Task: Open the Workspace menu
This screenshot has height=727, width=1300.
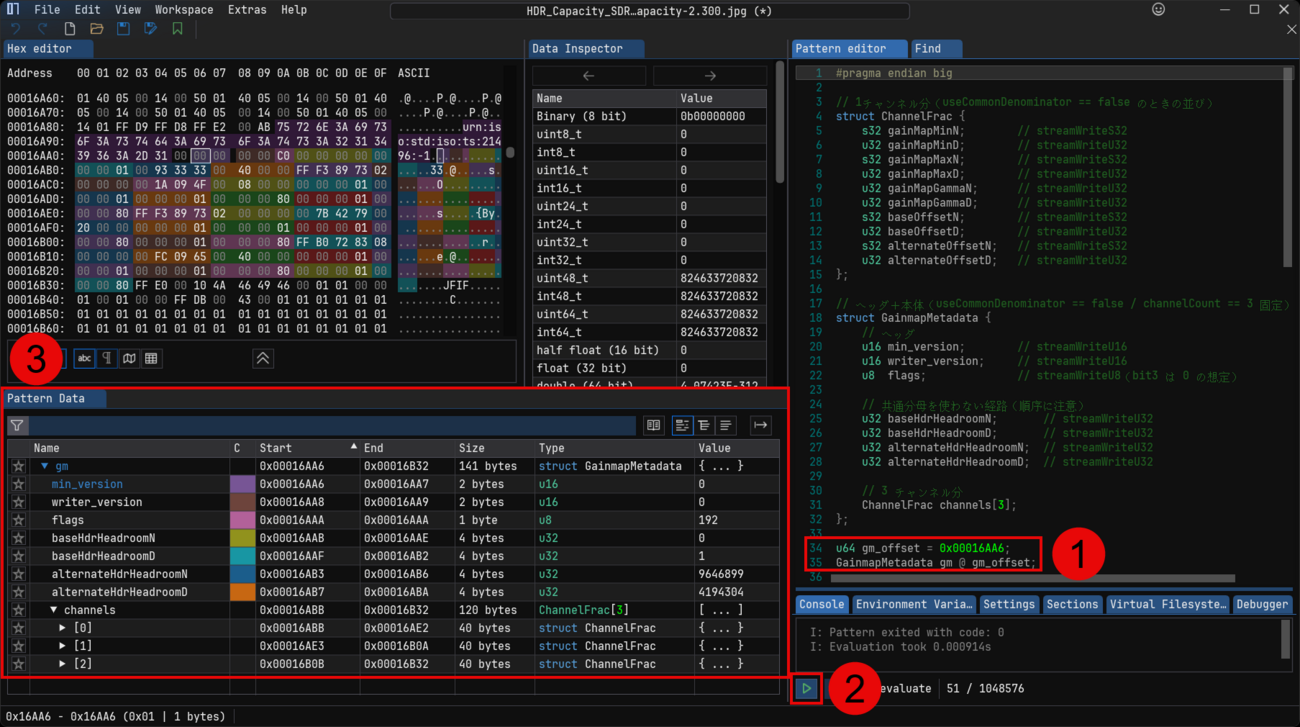Action: pyautogui.click(x=183, y=10)
